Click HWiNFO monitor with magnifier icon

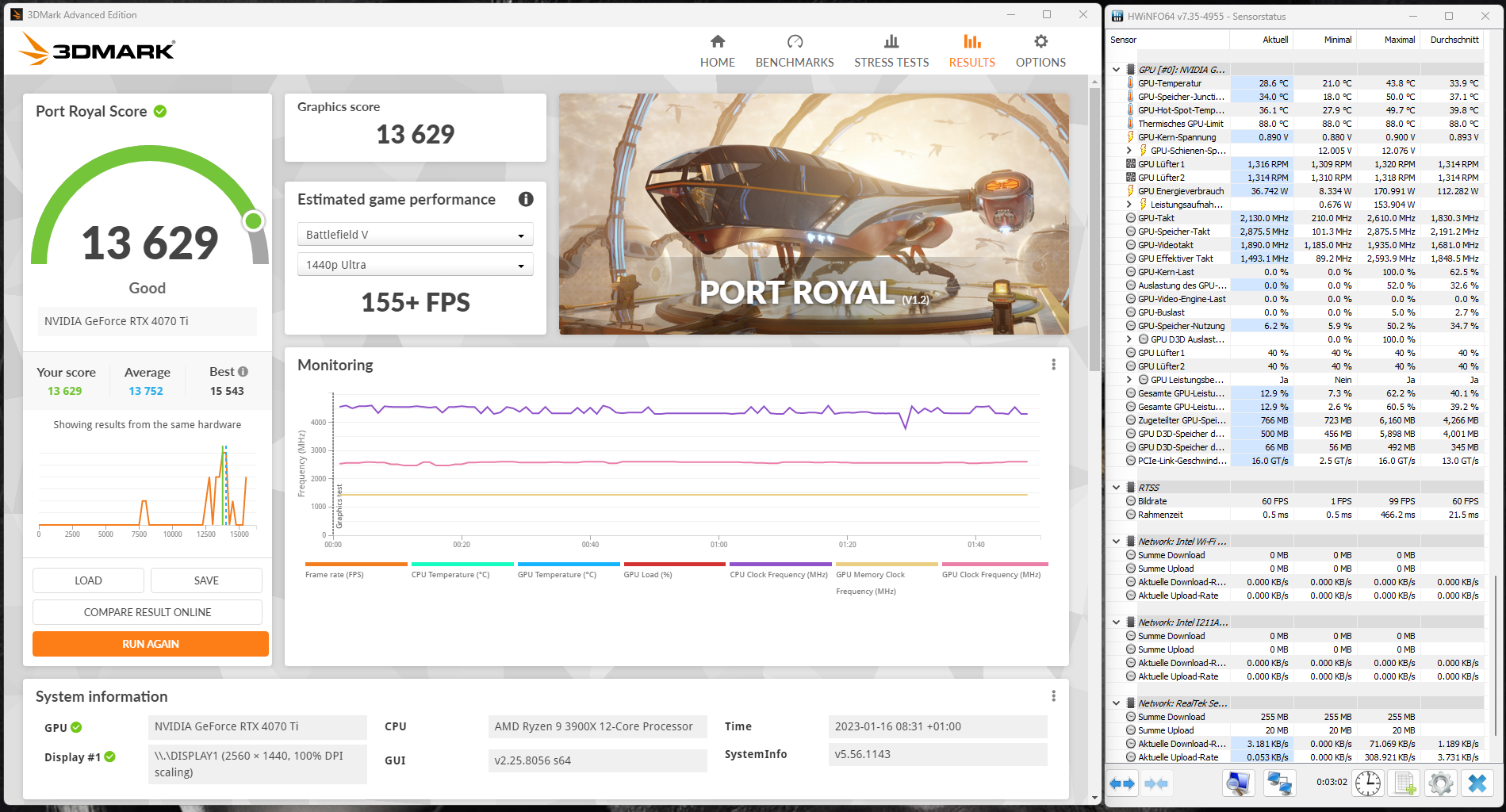click(x=1239, y=784)
